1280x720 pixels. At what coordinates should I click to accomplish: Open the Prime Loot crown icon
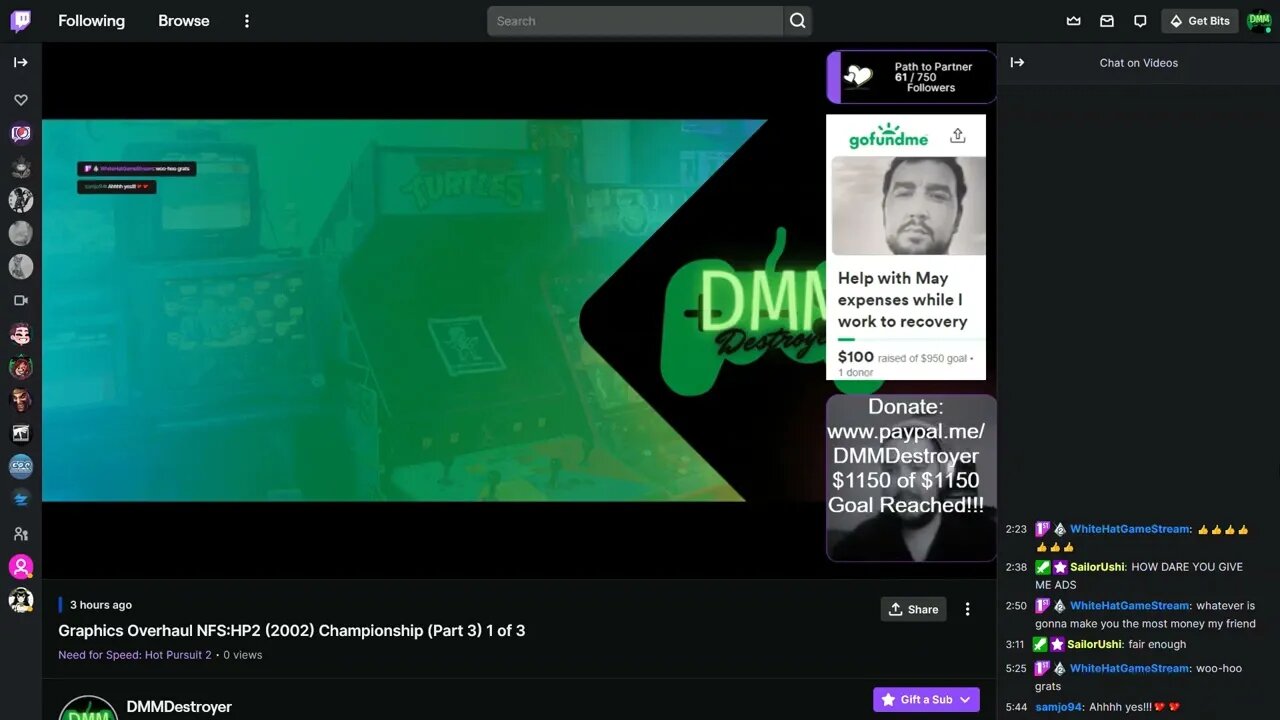[1074, 21]
